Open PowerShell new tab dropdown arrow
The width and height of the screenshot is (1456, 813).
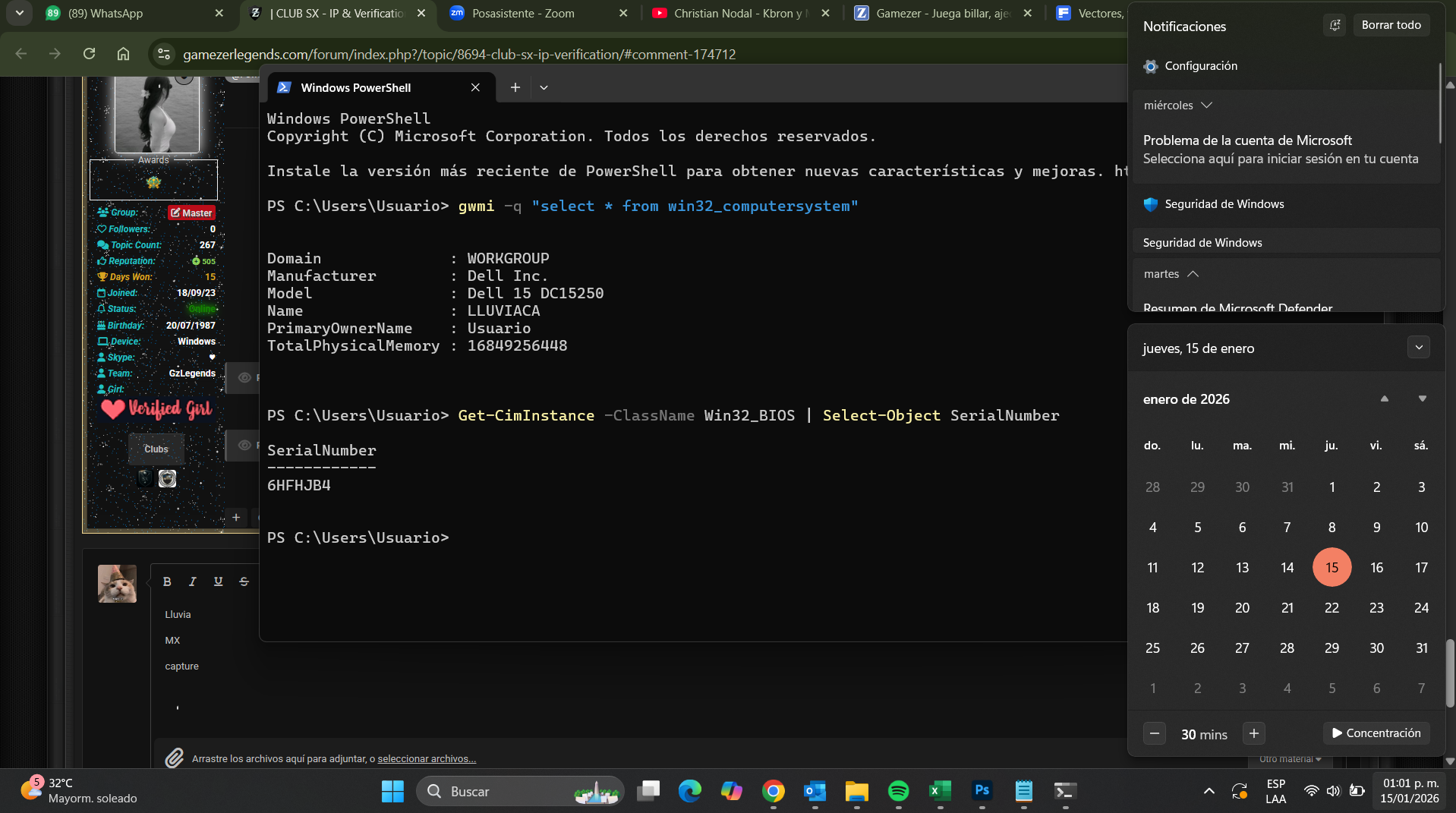[544, 87]
